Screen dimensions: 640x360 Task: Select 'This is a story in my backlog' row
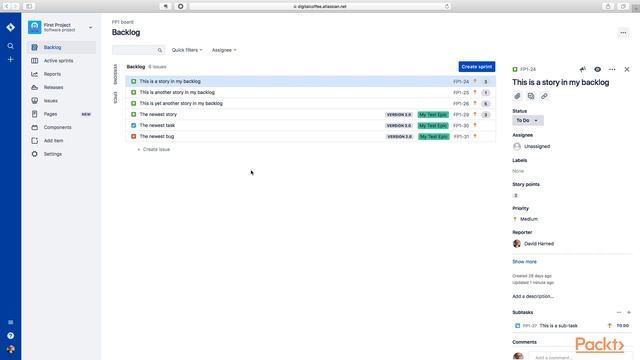point(311,81)
